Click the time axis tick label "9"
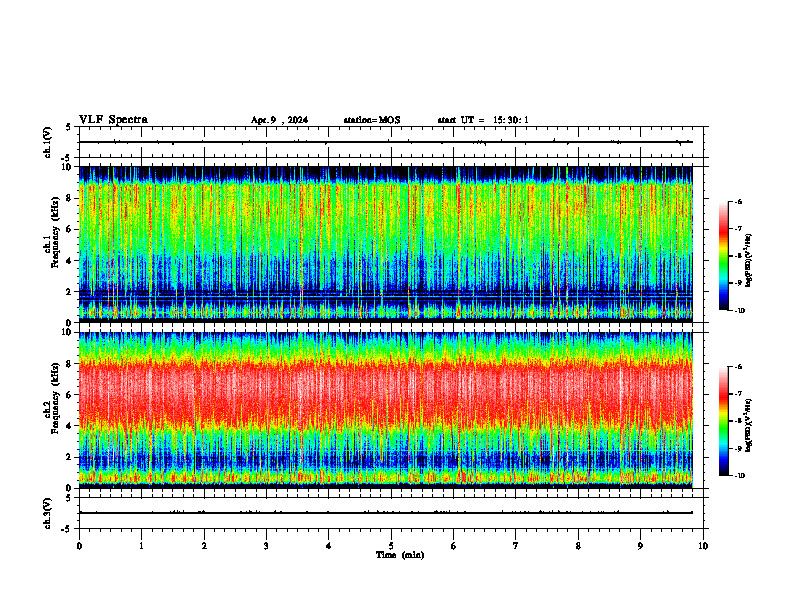Viewport: 792px width, 612px height. (x=640, y=546)
